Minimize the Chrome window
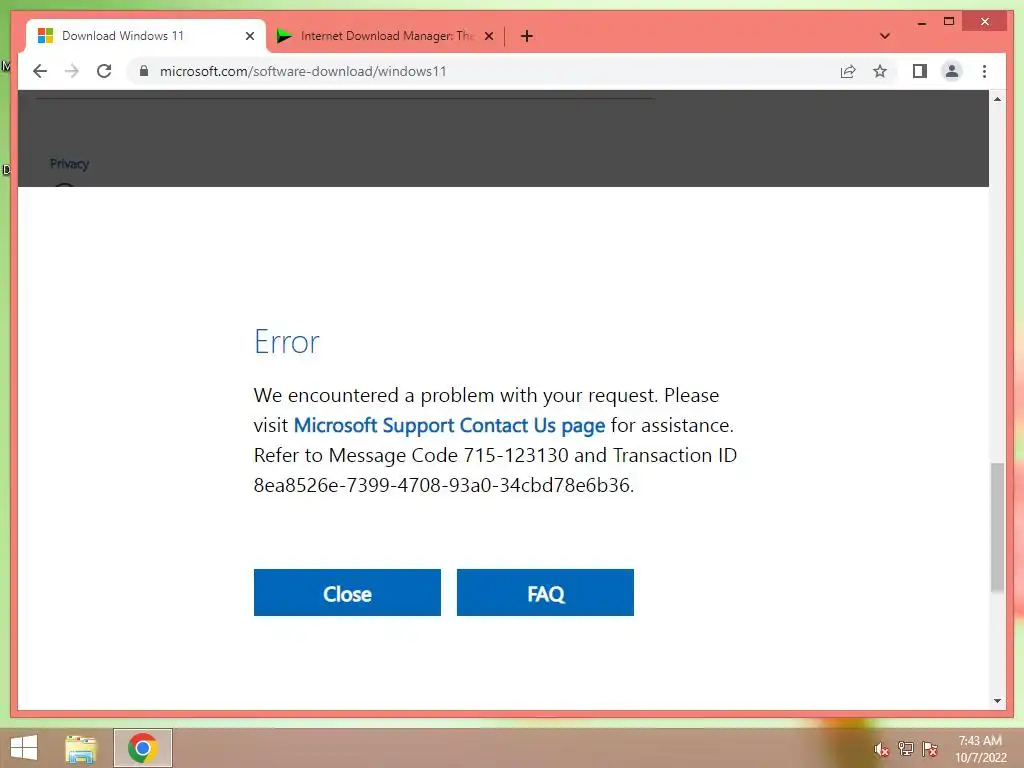1024x768 pixels. coord(921,22)
